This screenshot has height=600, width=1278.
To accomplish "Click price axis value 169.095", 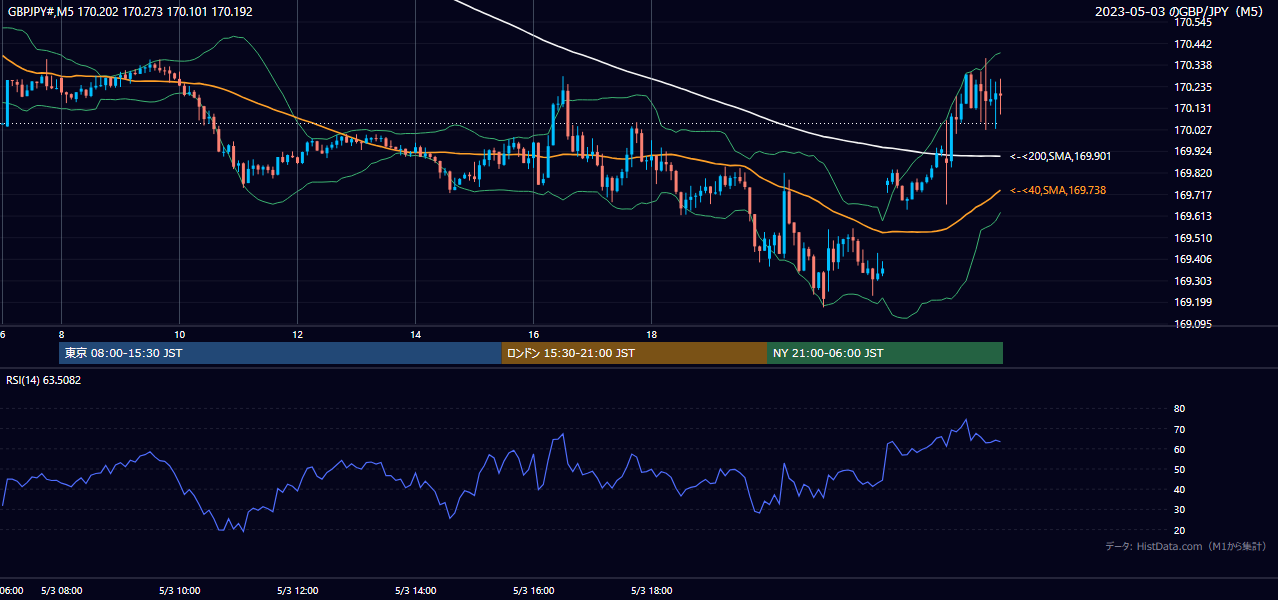I will tap(1193, 324).
